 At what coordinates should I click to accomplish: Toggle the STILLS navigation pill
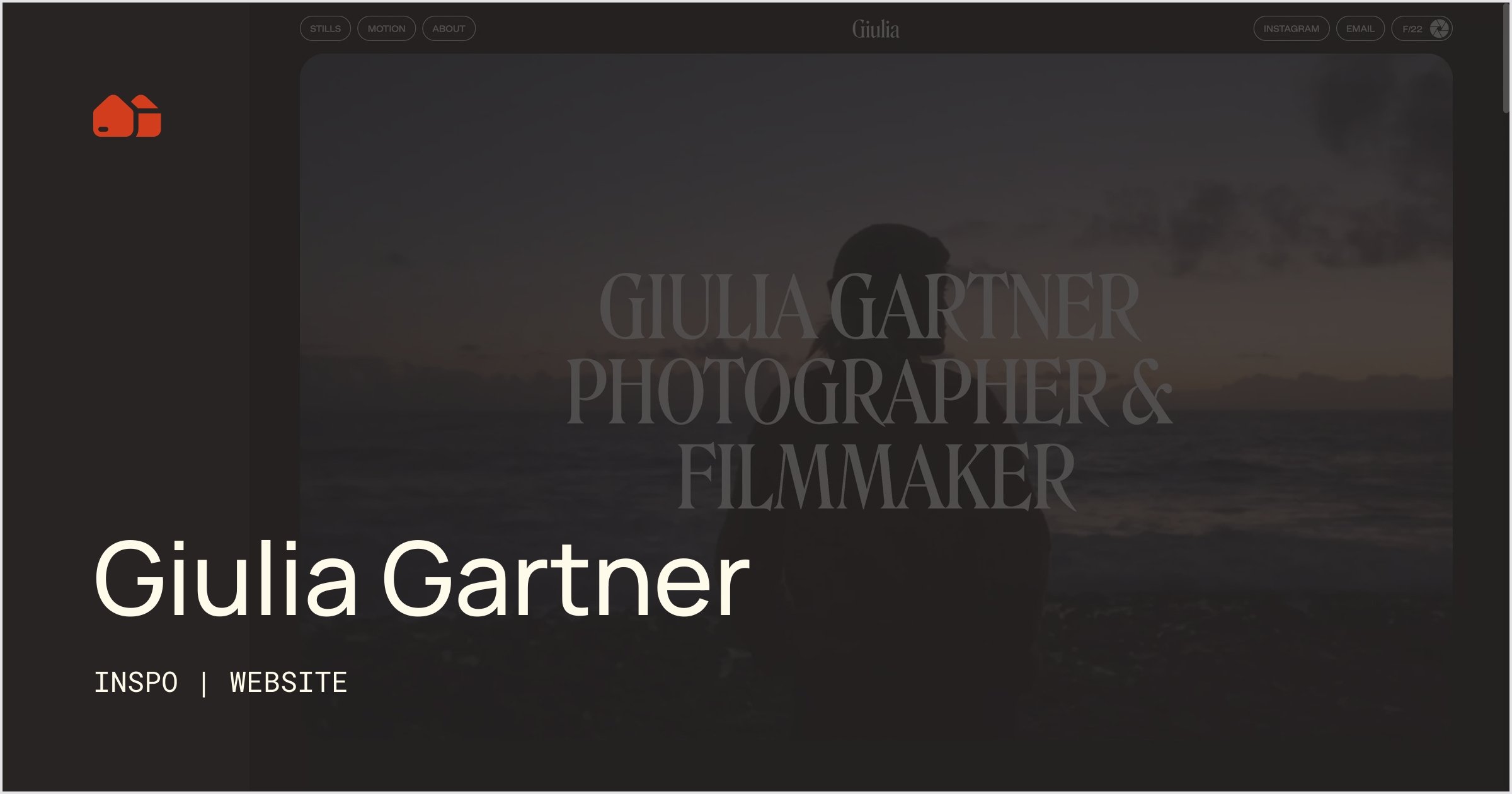click(324, 28)
